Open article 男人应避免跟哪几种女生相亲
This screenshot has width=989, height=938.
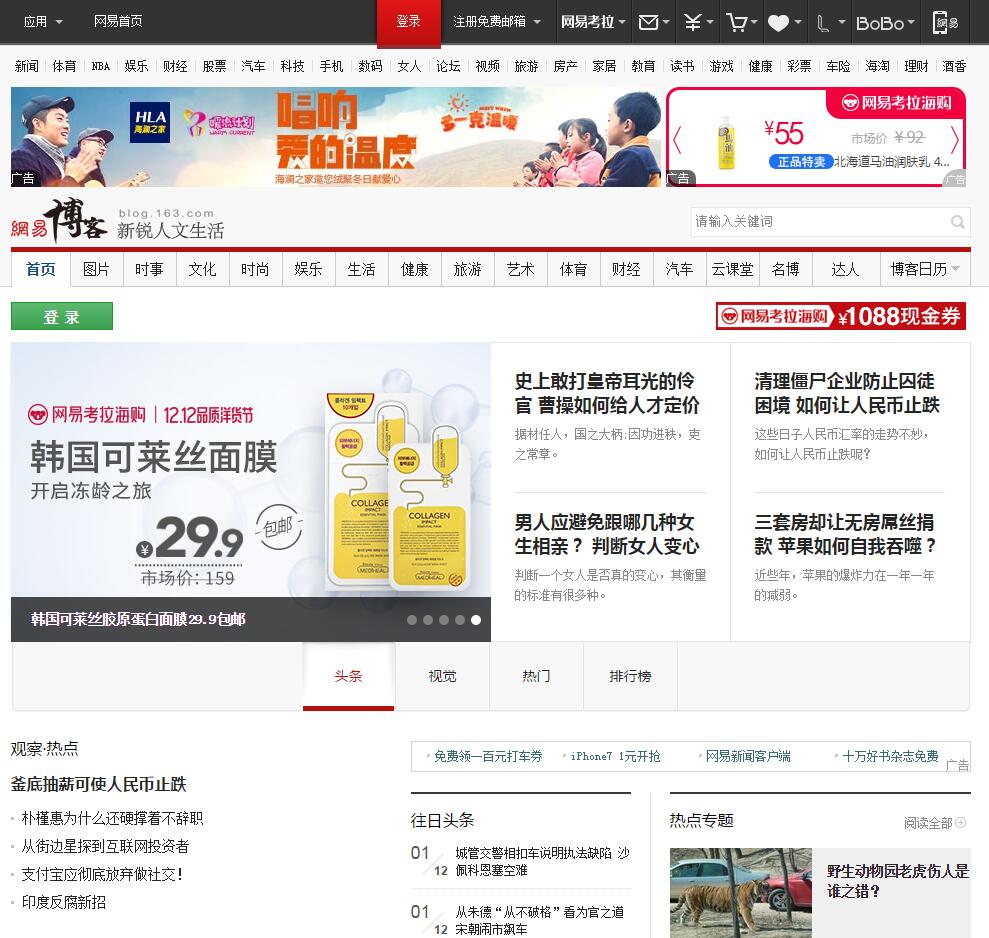tap(607, 534)
